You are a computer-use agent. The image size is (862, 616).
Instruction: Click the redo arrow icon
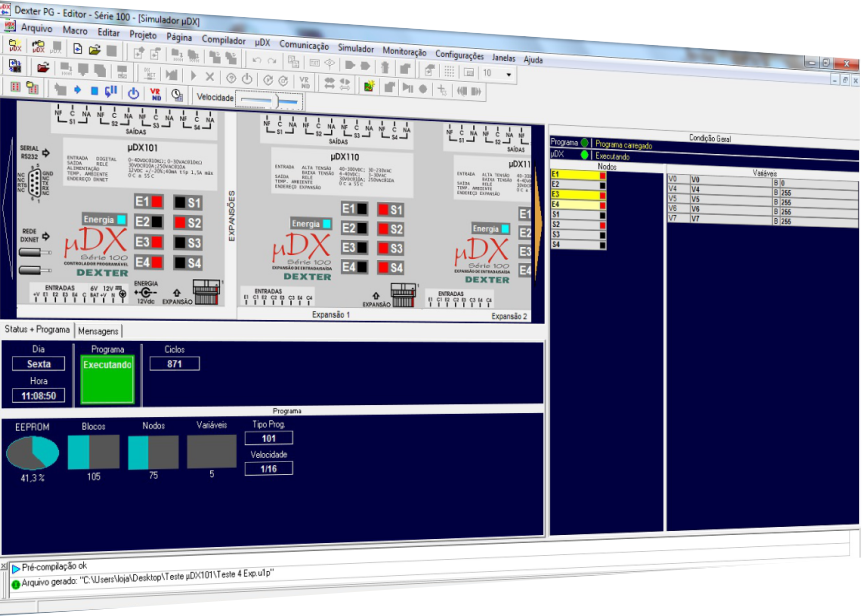point(272,60)
